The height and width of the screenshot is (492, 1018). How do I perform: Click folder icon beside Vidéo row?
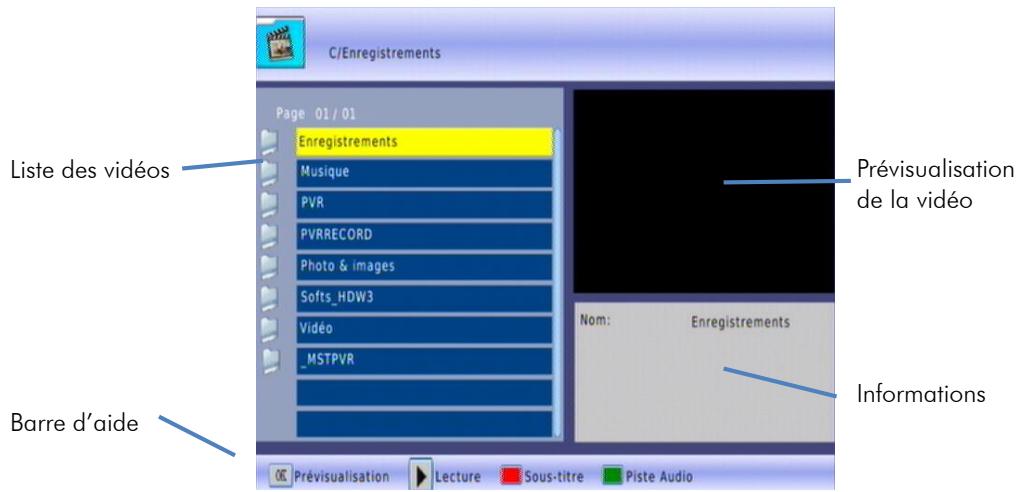(x=269, y=329)
